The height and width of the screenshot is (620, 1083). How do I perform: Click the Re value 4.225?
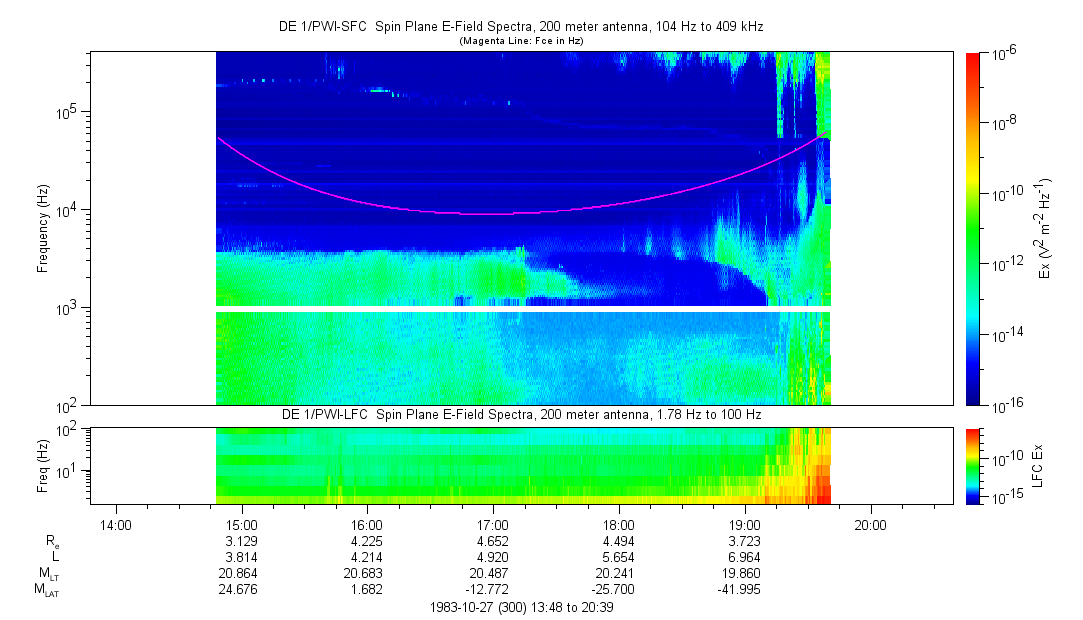367,541
